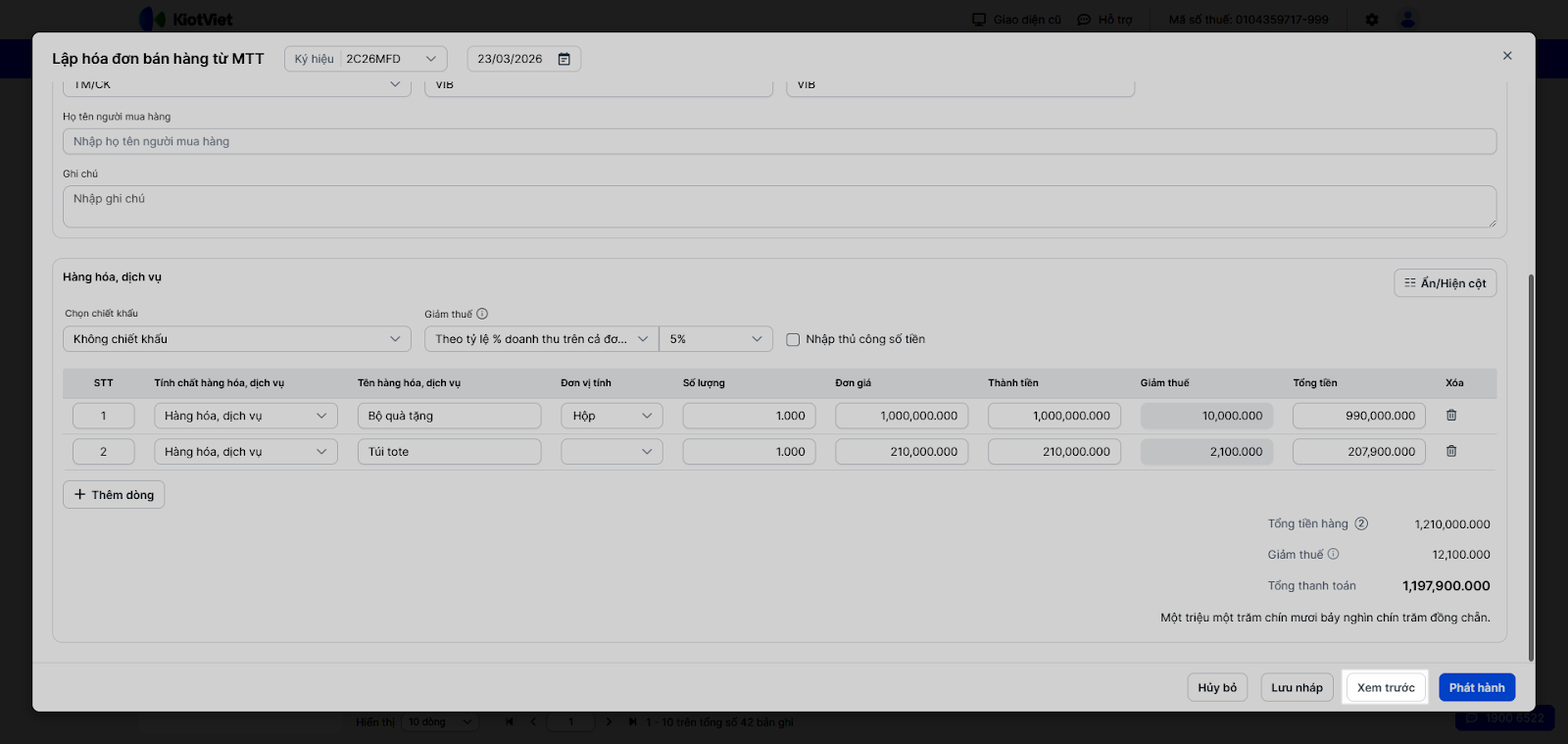
Task: Open the 5% tax rate dropdown
Action: click(x=715, y=339)
